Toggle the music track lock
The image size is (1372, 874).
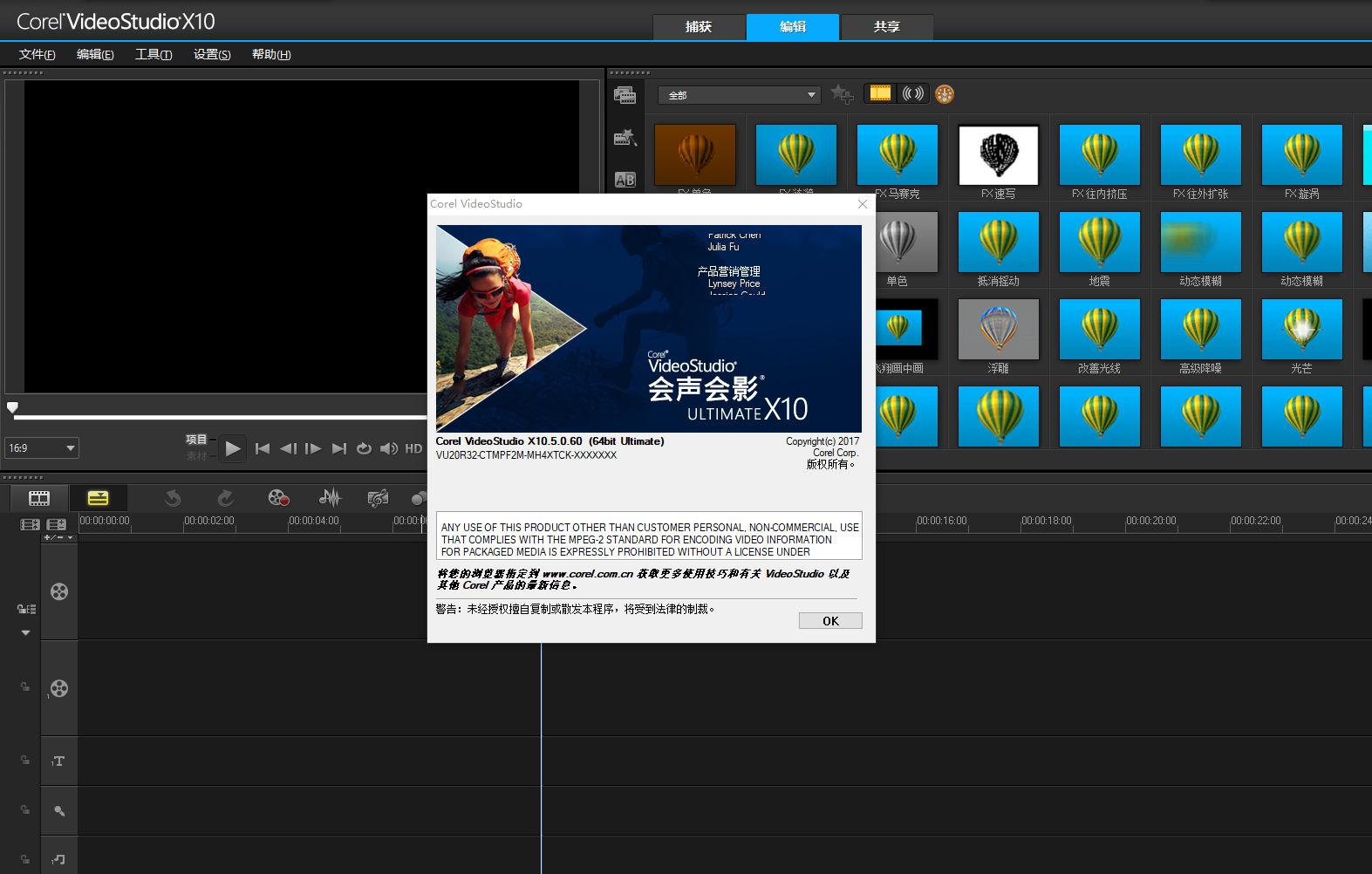tap(25, 859)
